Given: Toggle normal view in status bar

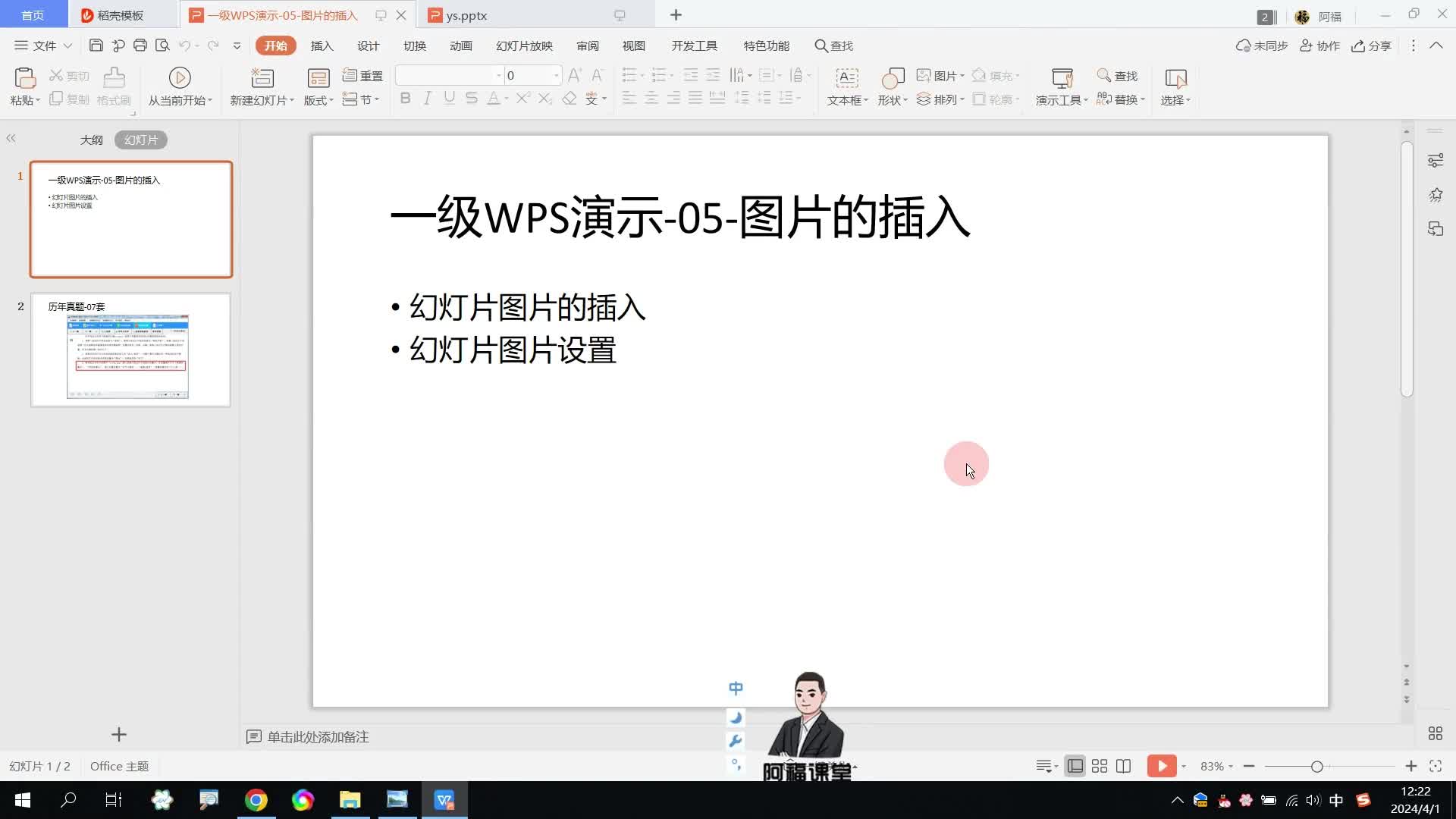Looking at the screenshot, I should (1075, 766).
